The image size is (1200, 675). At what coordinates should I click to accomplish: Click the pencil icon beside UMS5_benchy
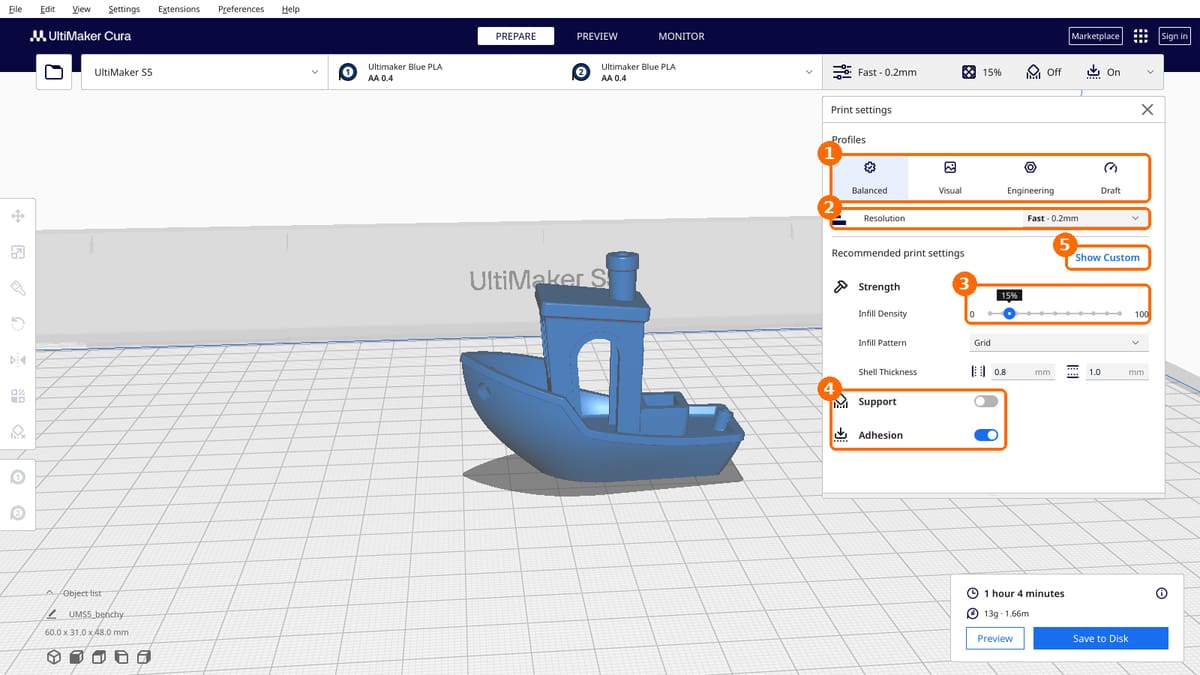(x=51, y=614)
